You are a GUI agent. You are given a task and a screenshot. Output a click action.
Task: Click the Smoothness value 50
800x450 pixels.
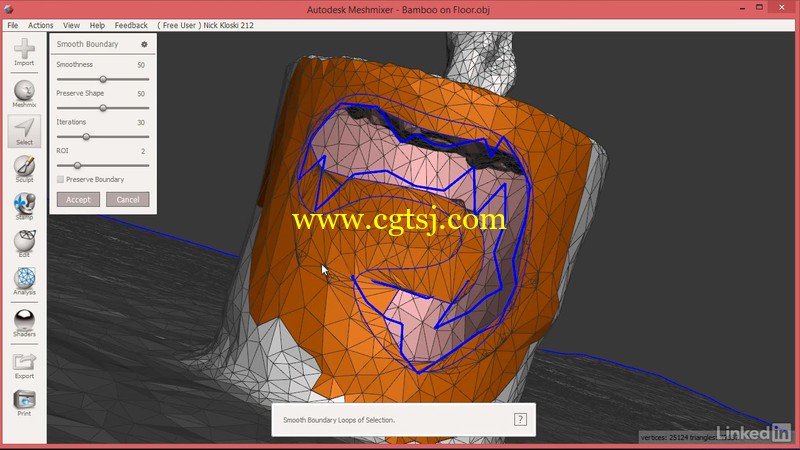click(141, 65)
